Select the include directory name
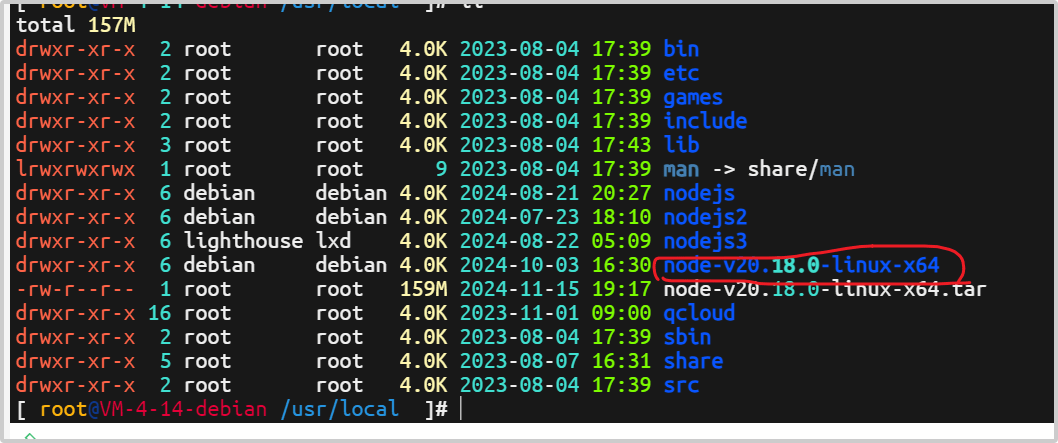The height and width of the screenshot is (443, 1058). click(x=705, y=121)
